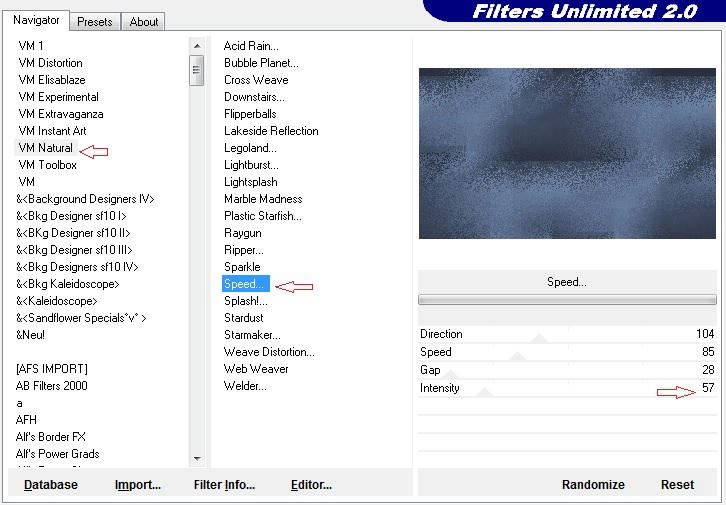This screenshot has height=505, width=726.
Task: Open the About tab
Action: 144,22
